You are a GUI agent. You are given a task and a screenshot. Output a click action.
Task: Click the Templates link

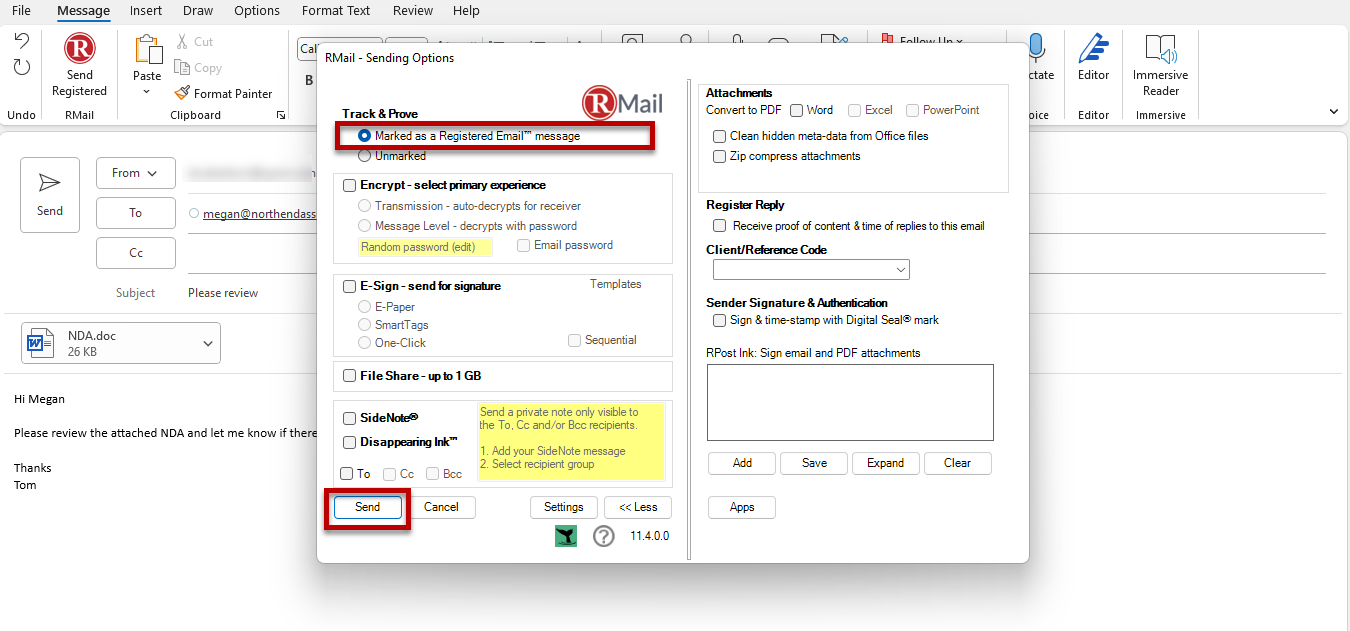click(x=615, y=285)
